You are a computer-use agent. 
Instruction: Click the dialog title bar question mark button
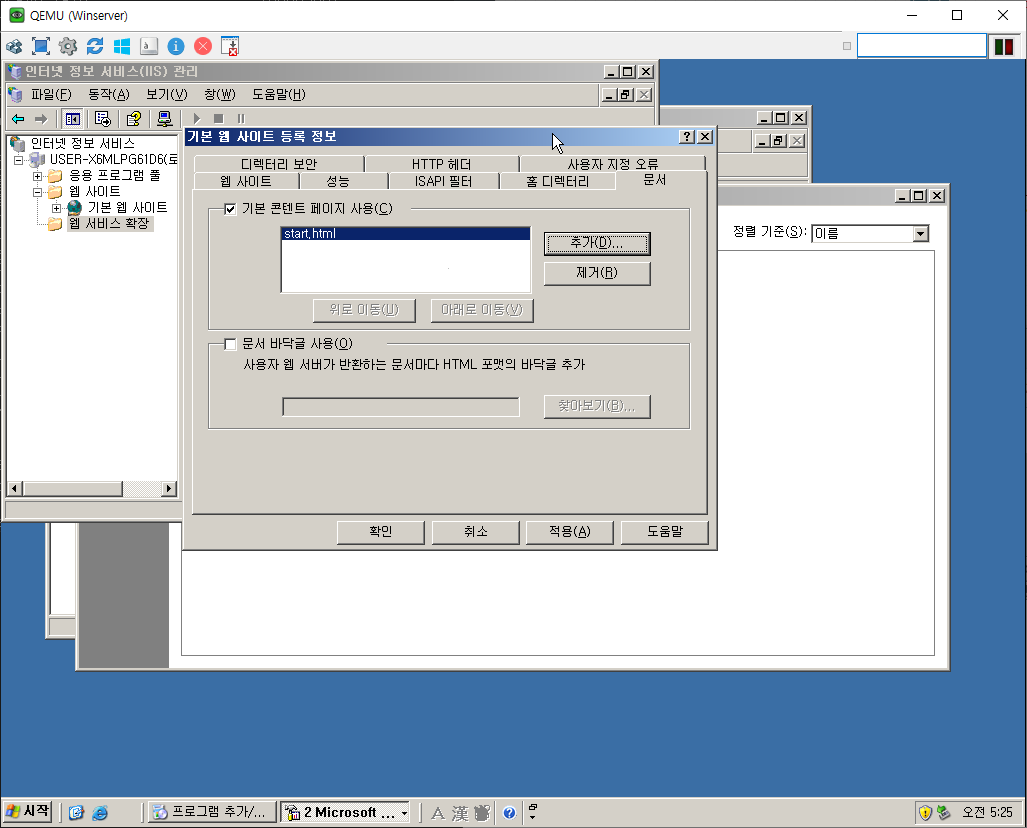point(686,136)
